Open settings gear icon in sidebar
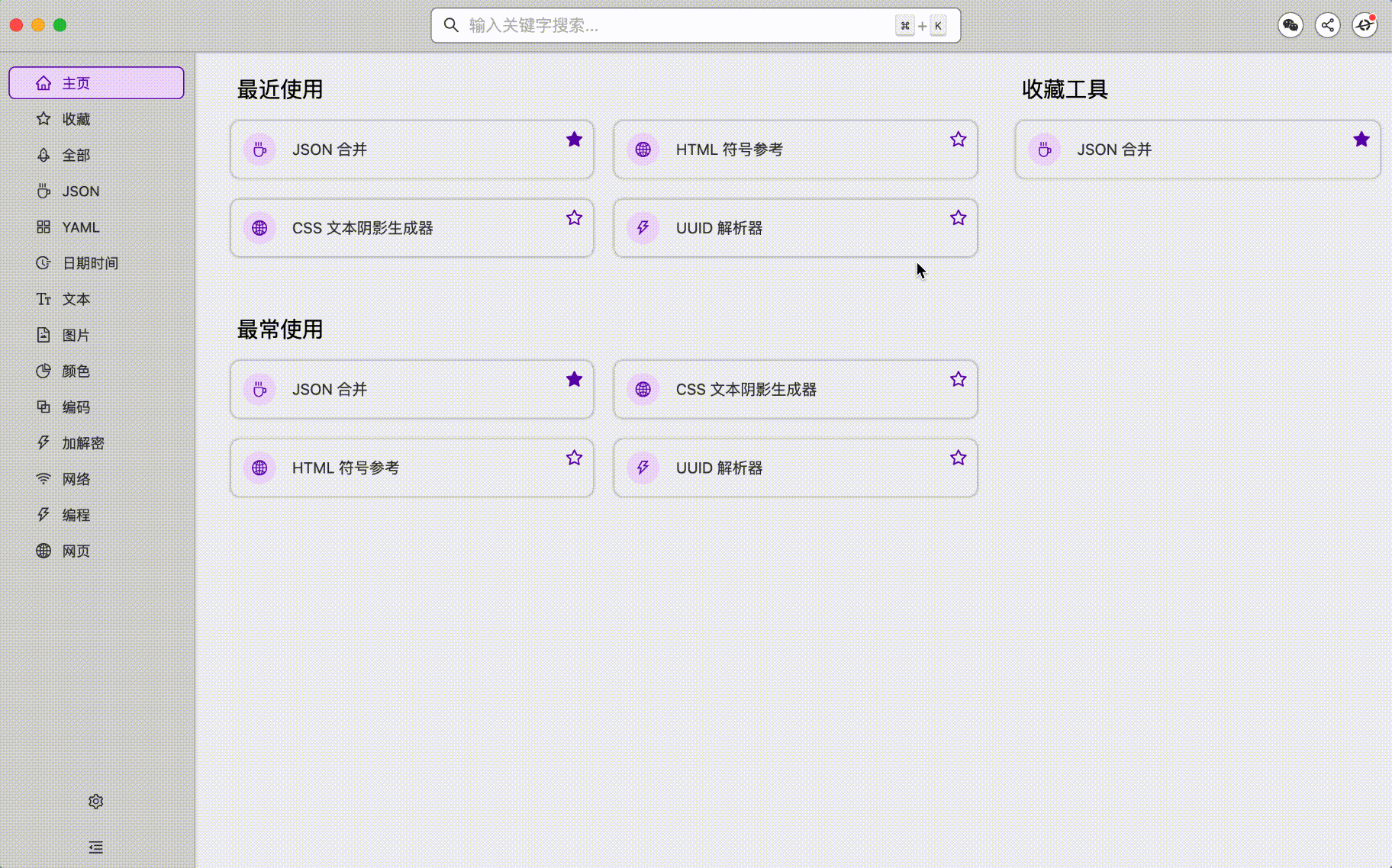 95,802
